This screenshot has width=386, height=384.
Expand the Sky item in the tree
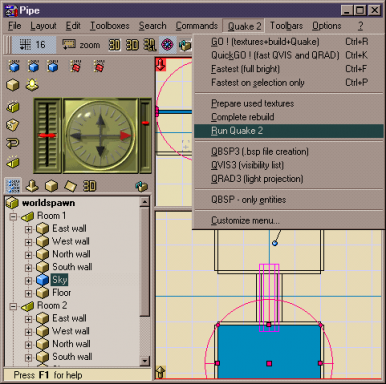tap(28, 281)
